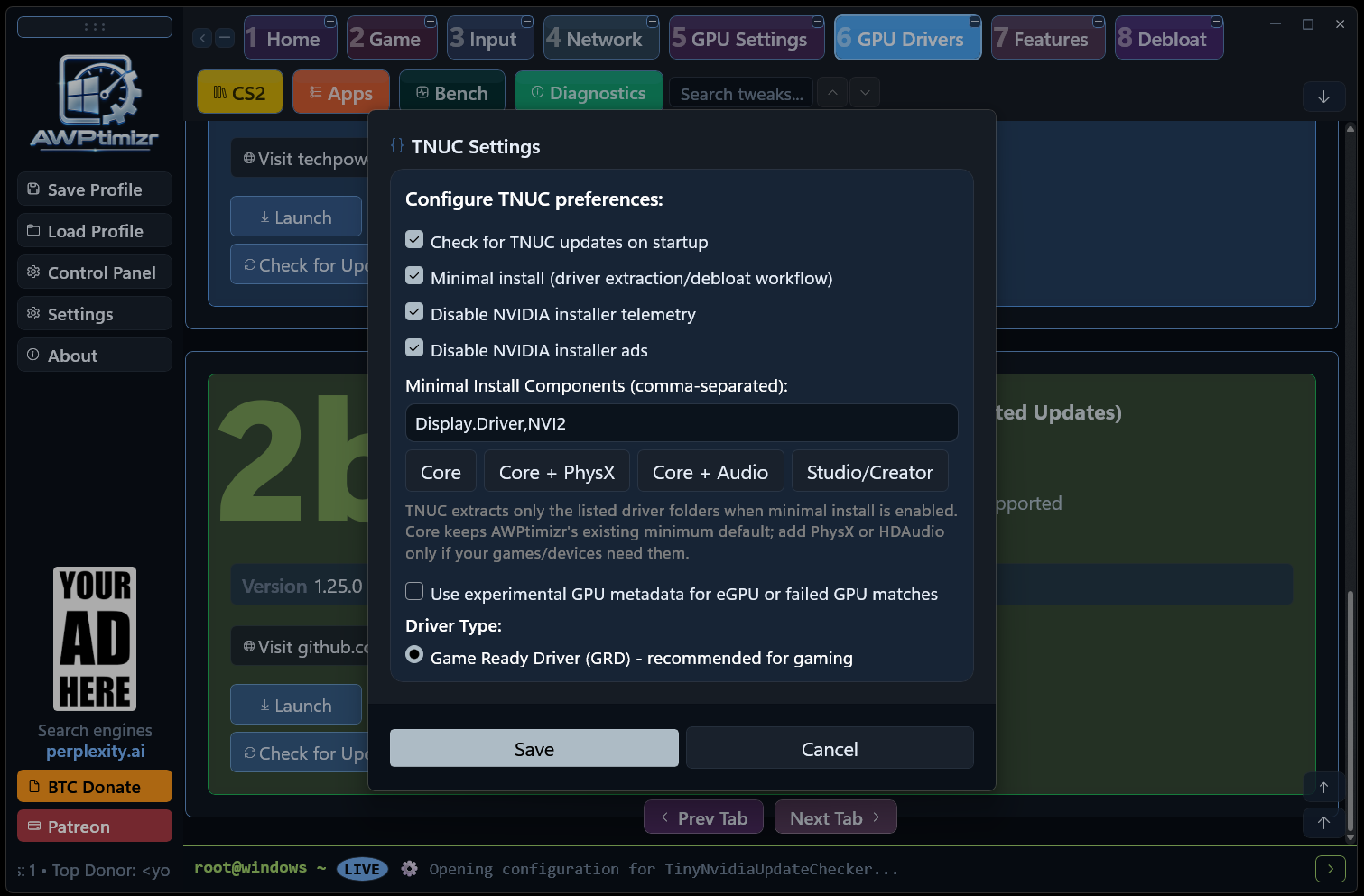Click the braces icon beside TNUC Settings

coord(397,145)
